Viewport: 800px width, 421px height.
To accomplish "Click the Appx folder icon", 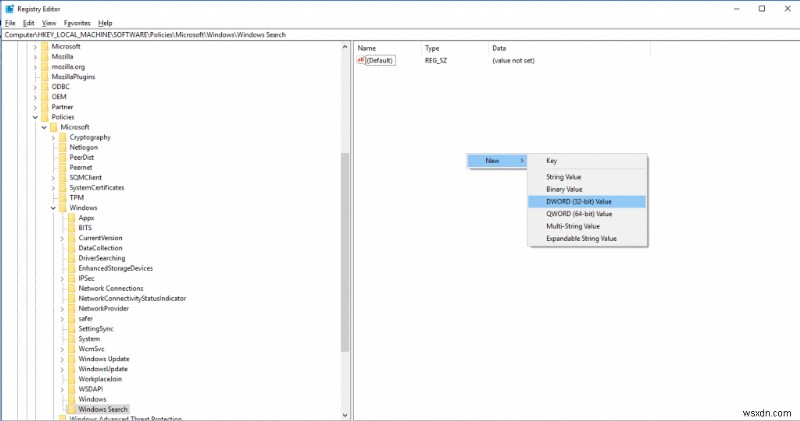I will pos(71,218).
